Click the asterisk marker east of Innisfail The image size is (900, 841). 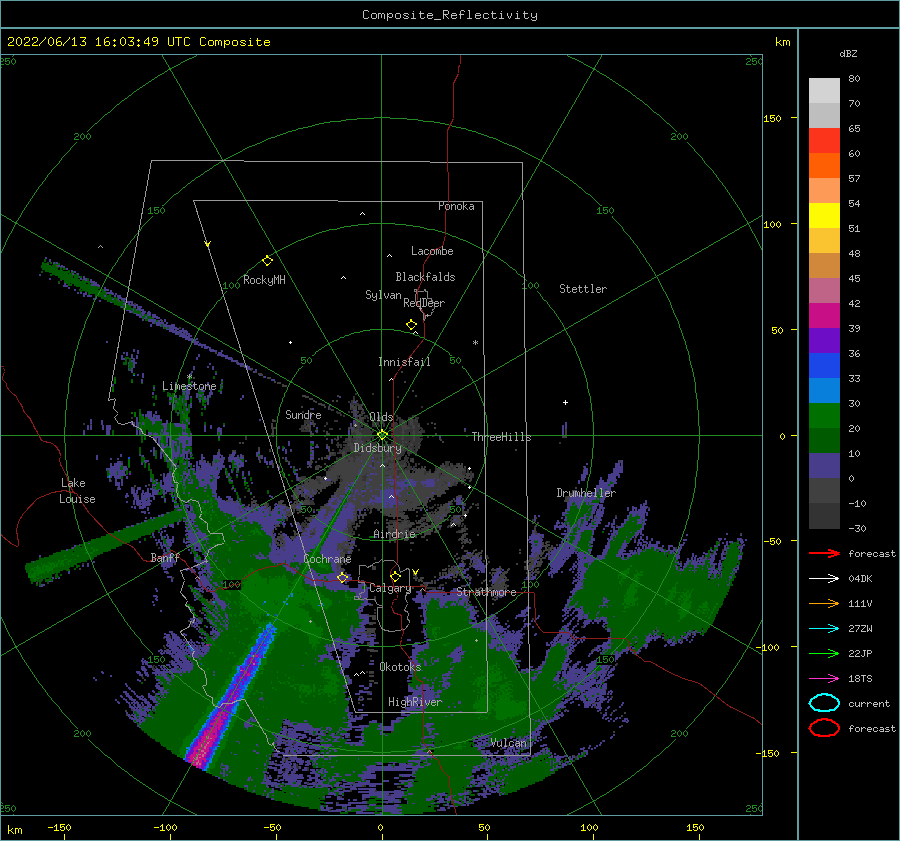click(475, 343)
